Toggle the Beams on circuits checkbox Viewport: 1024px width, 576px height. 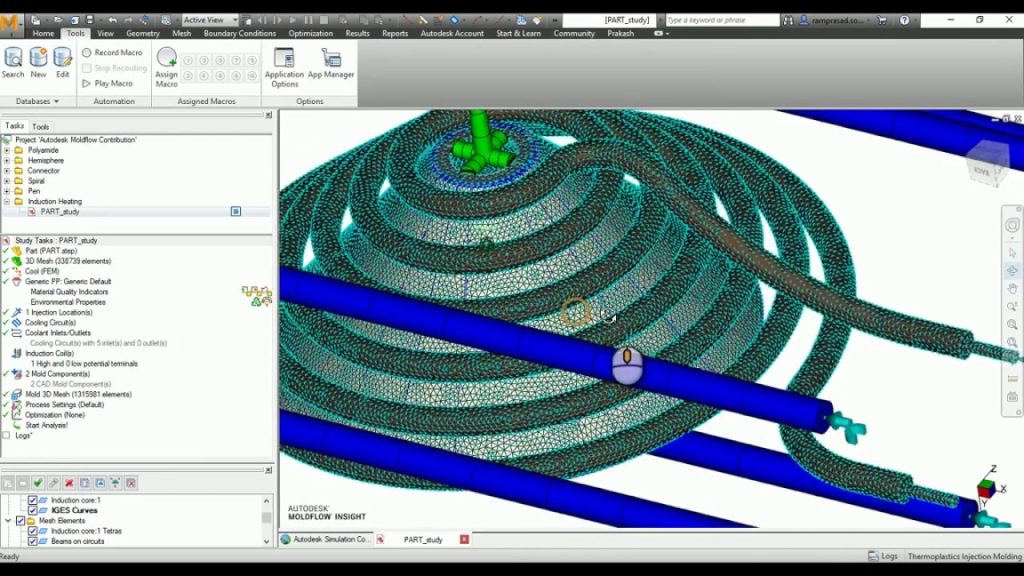tap(32, 541)
